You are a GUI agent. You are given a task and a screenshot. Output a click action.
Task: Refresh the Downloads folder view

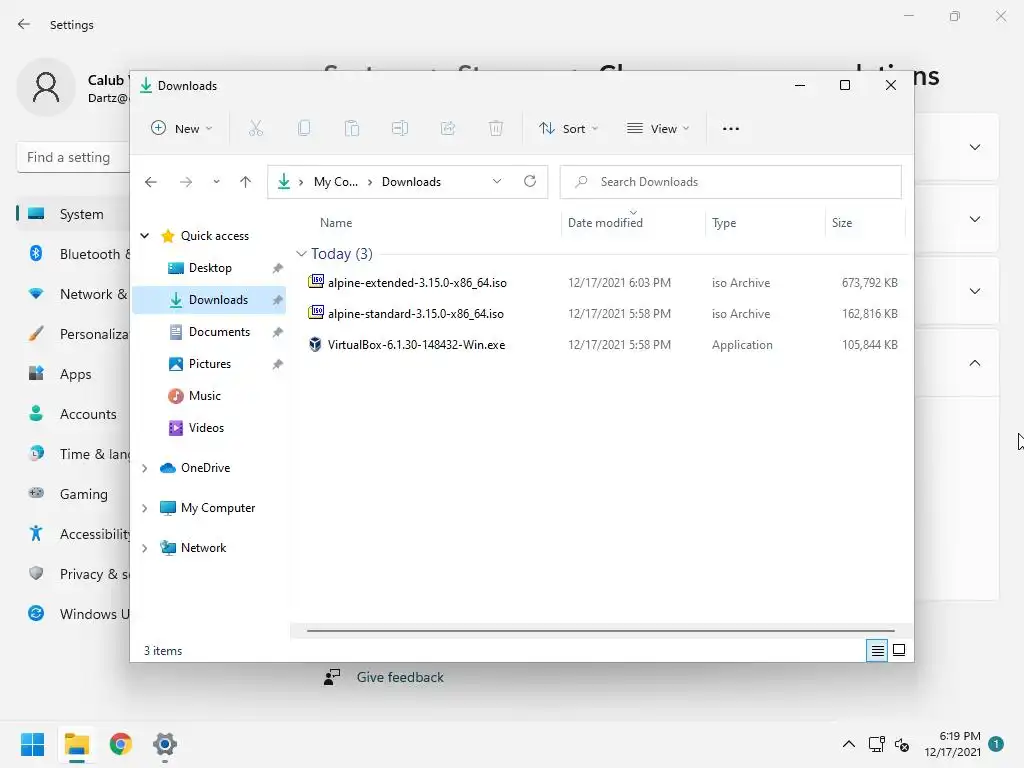pyautogui.click(x=530, y=181)
